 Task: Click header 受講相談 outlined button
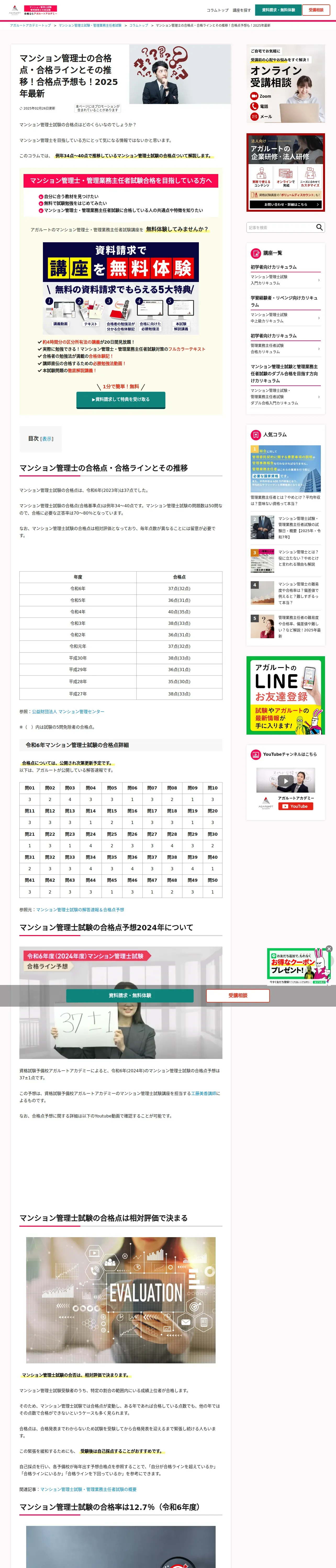tap(316, 10)
